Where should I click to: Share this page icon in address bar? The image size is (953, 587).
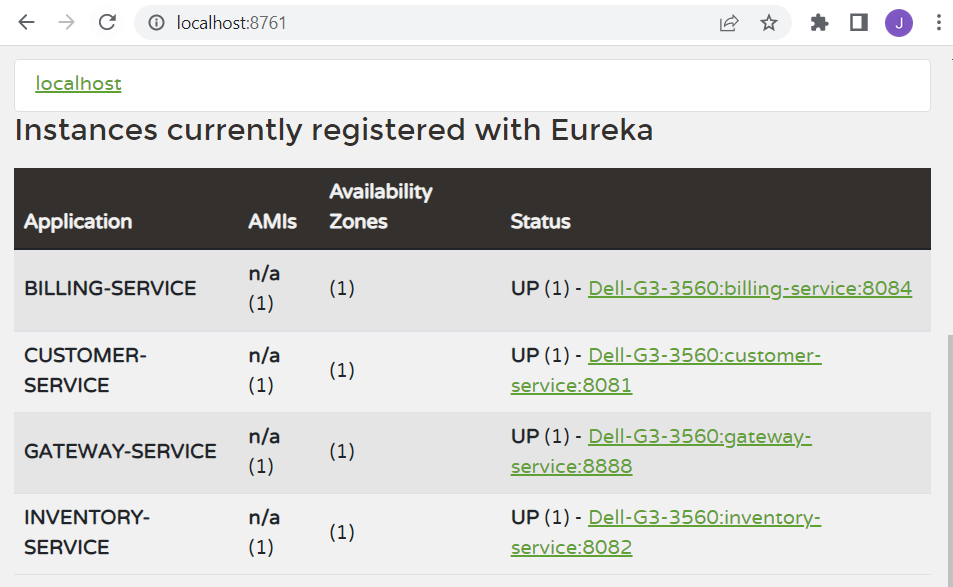729,23
